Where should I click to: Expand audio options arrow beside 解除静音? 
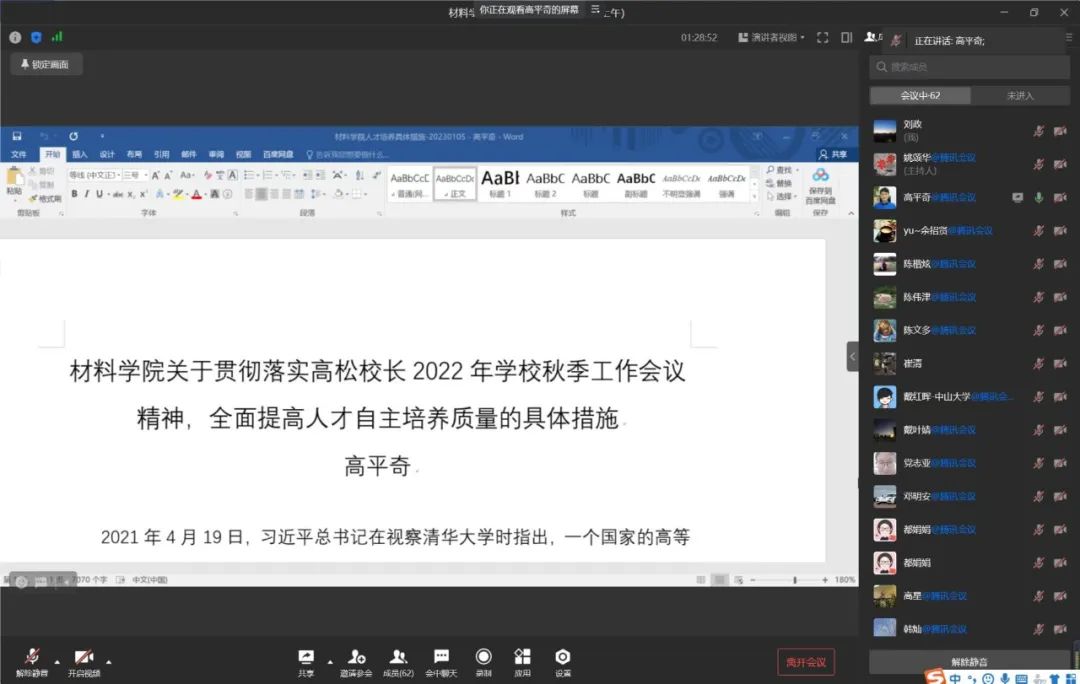coord(57,661)
